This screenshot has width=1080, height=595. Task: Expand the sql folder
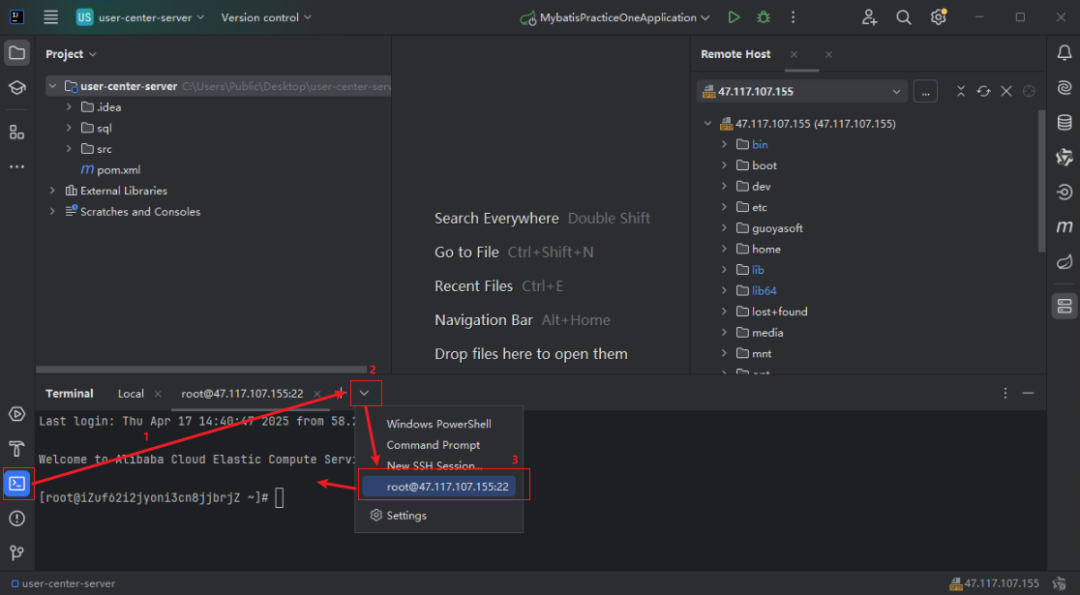(69, 128)
